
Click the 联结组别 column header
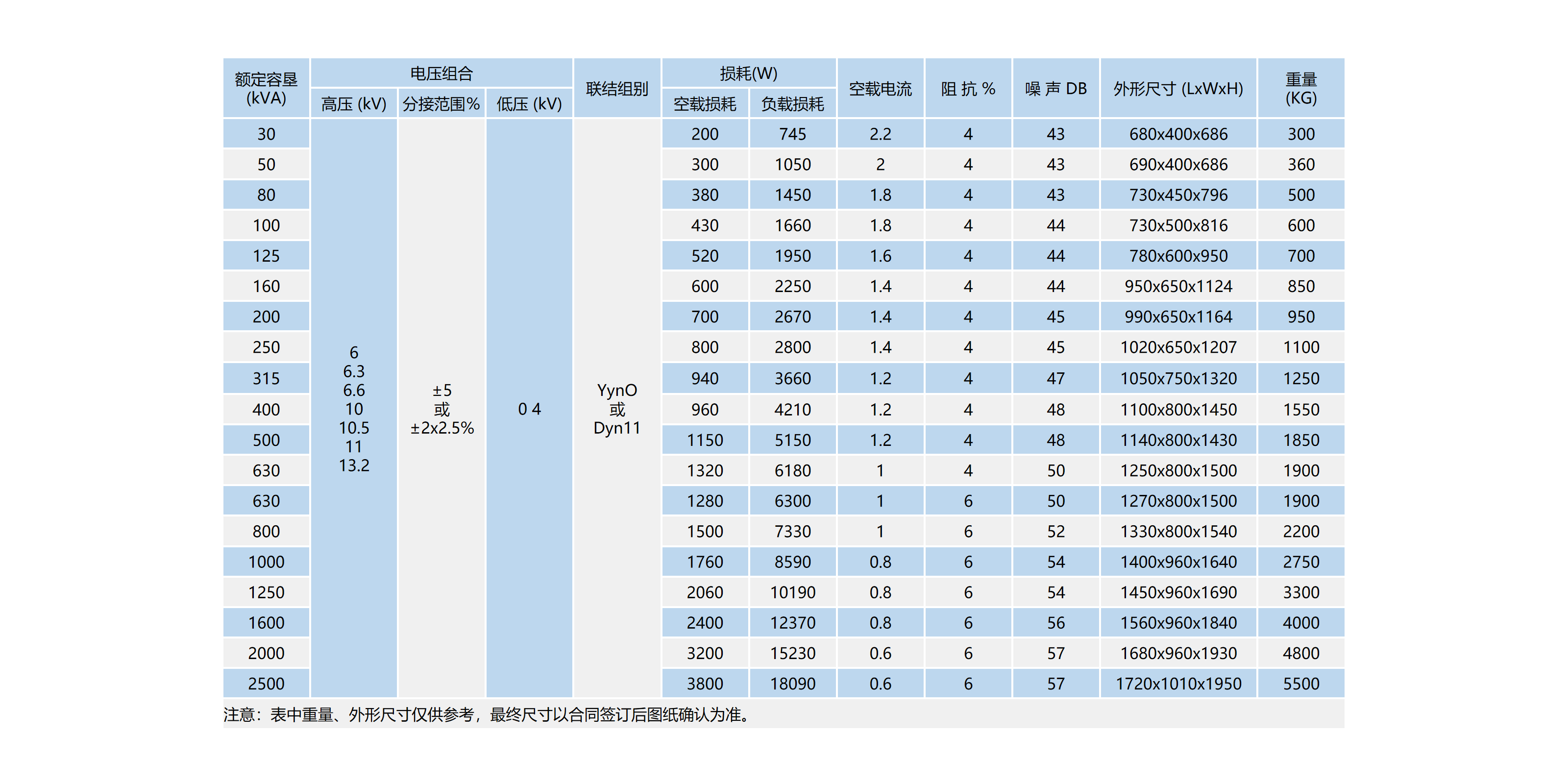(x=616, y=88)
